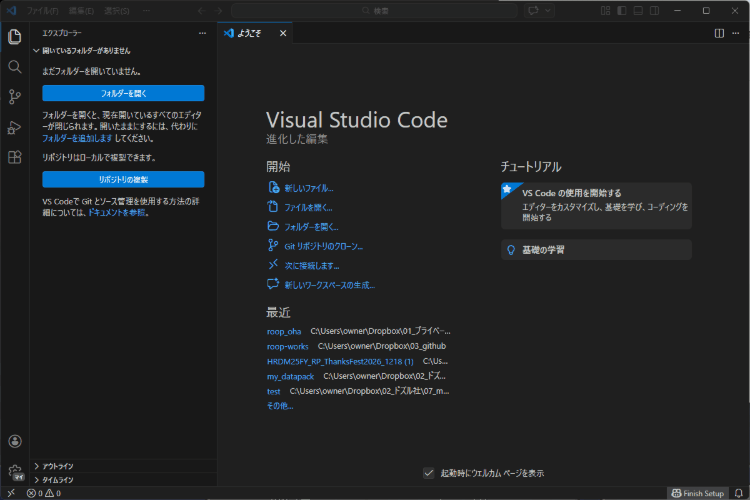Image resolution: width=750 pixels, height=500 pixels.
Task: Open recent folder roop_oha
Action: (284, 331)
